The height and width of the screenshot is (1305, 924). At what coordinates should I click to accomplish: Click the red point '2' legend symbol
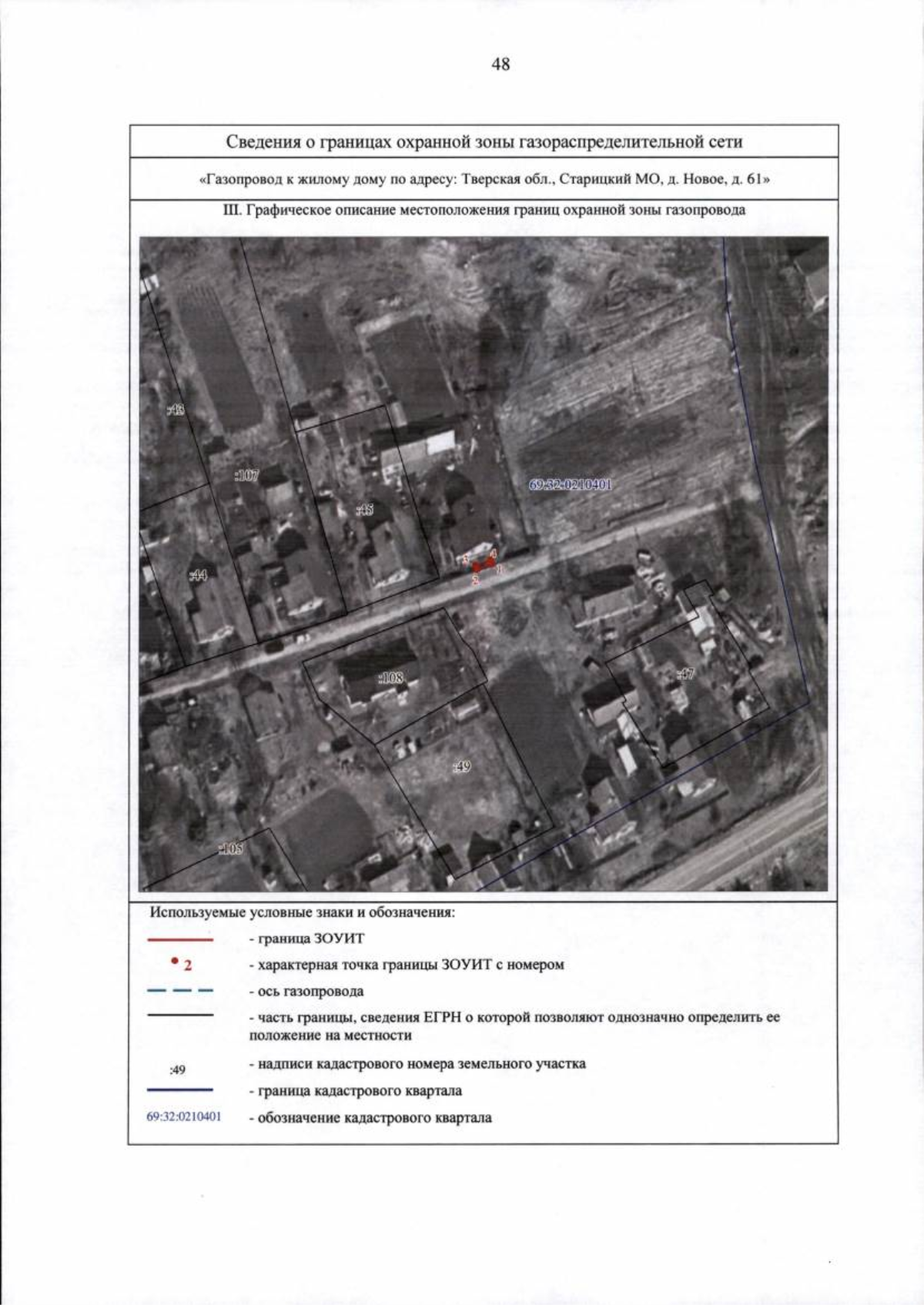(181, 964)
